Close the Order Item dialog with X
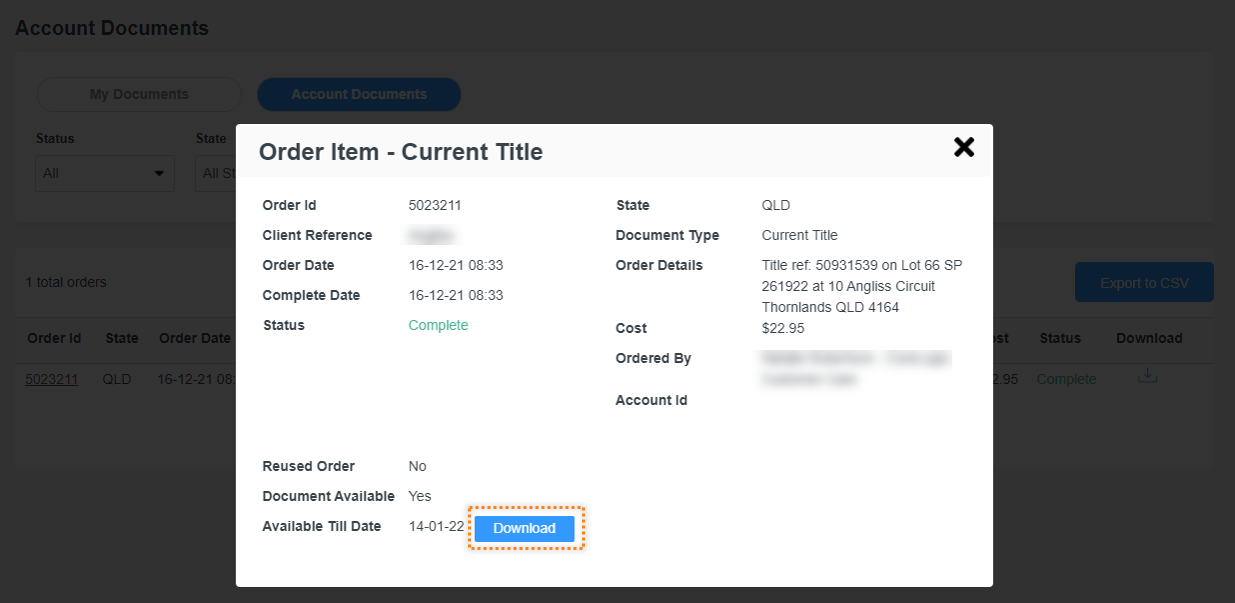The image size is (1235, 603). (x=964, y=148)
